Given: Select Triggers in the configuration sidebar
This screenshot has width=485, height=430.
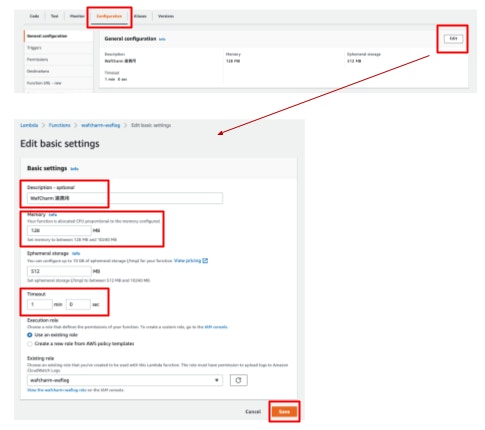Looking at the screenshot, I should 34,48.
